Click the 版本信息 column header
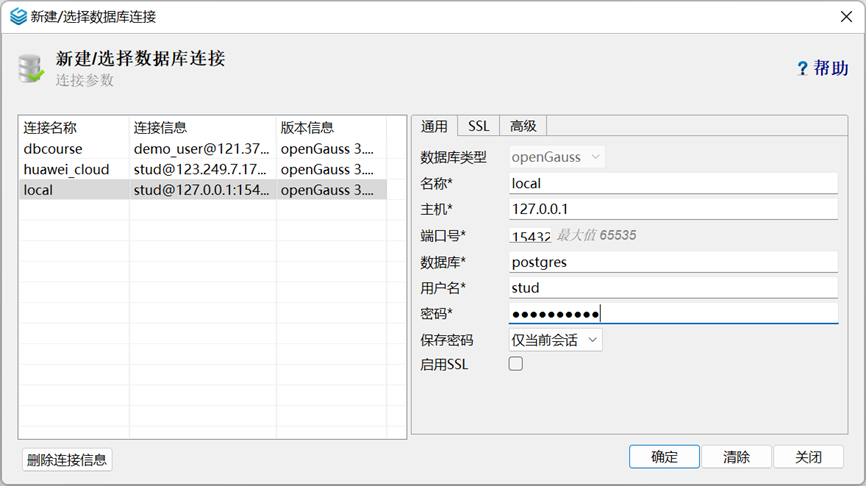 coord(331,128)
